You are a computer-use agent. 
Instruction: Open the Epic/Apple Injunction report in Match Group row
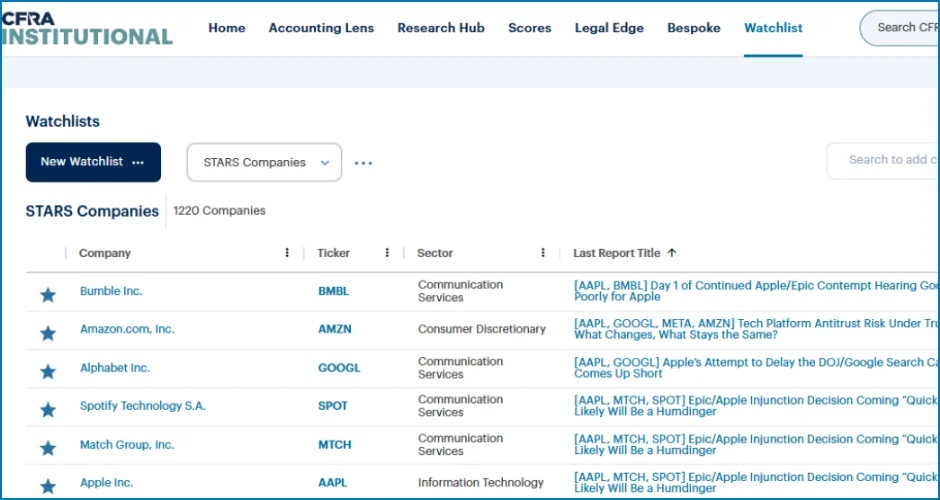click(x=757, y=444)
